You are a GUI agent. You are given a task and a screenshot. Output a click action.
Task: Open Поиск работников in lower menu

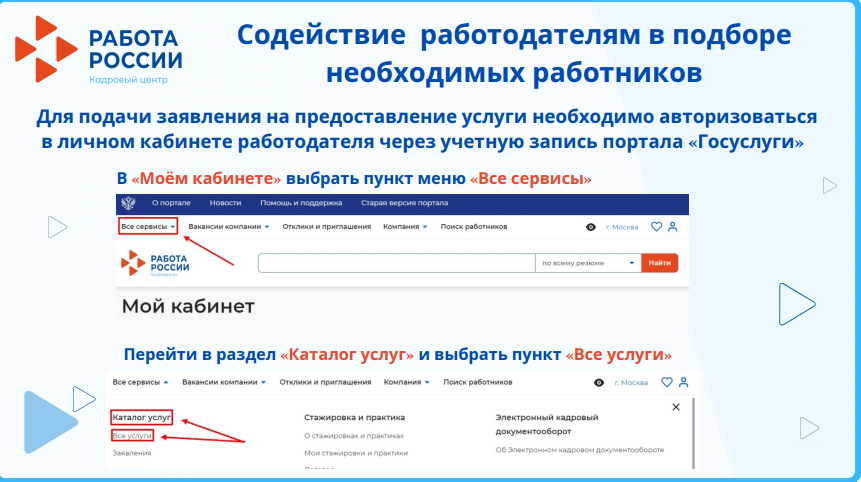click(478, 382)
